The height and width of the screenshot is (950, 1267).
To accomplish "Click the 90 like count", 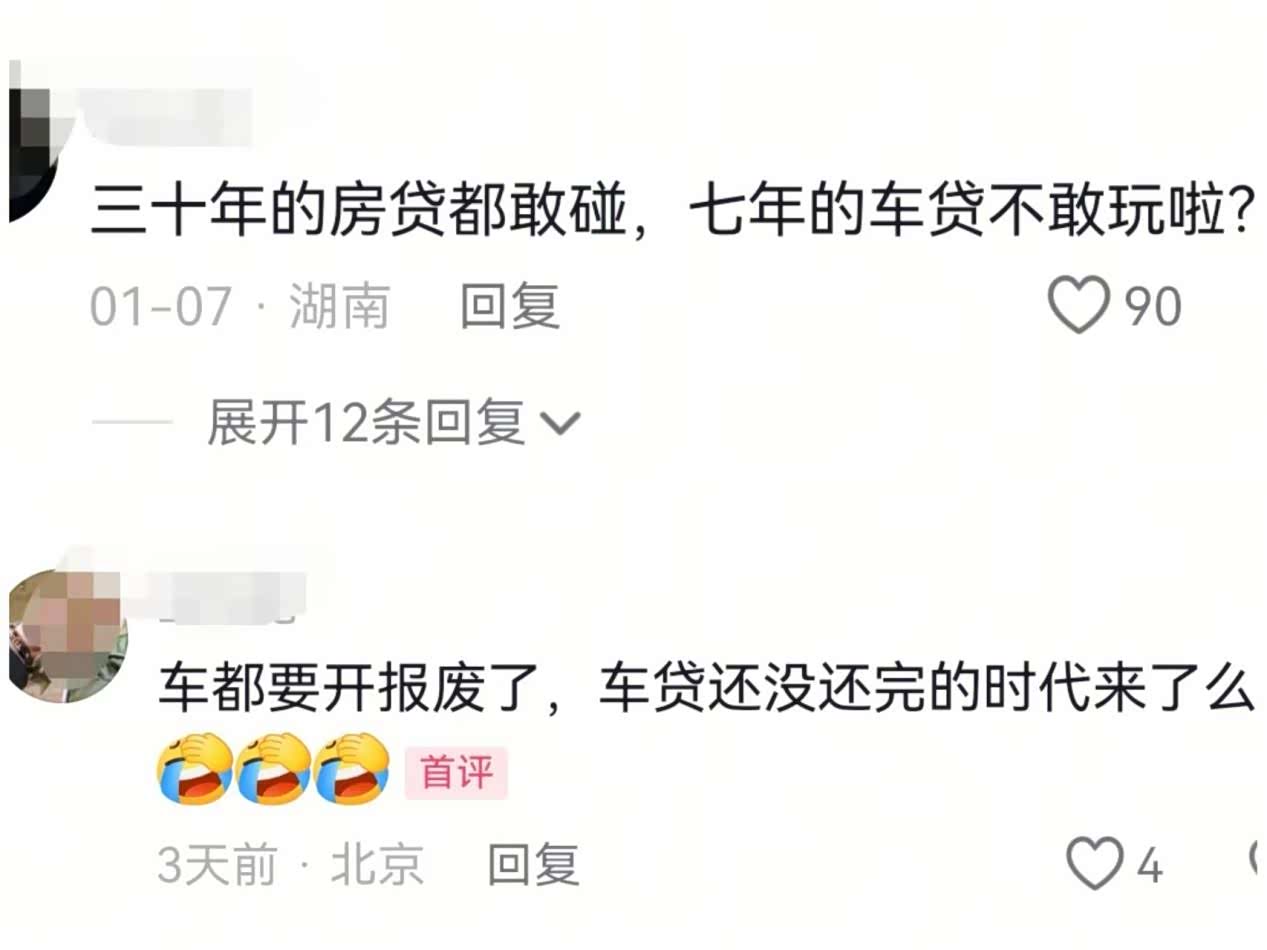I will (1154, 306).
